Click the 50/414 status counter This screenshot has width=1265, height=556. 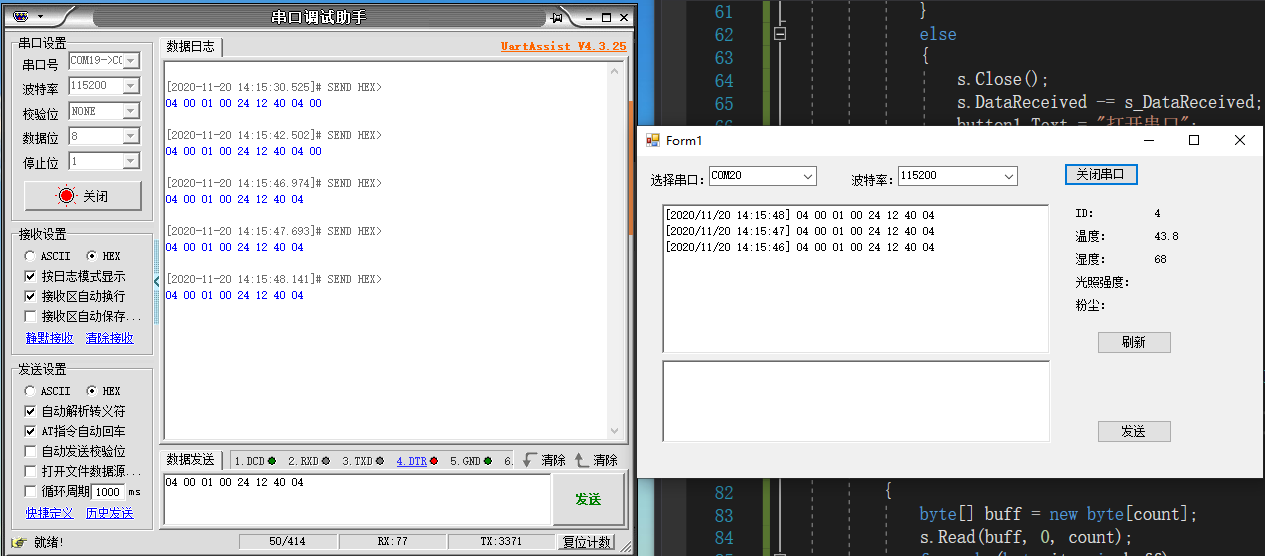(287, 542)
